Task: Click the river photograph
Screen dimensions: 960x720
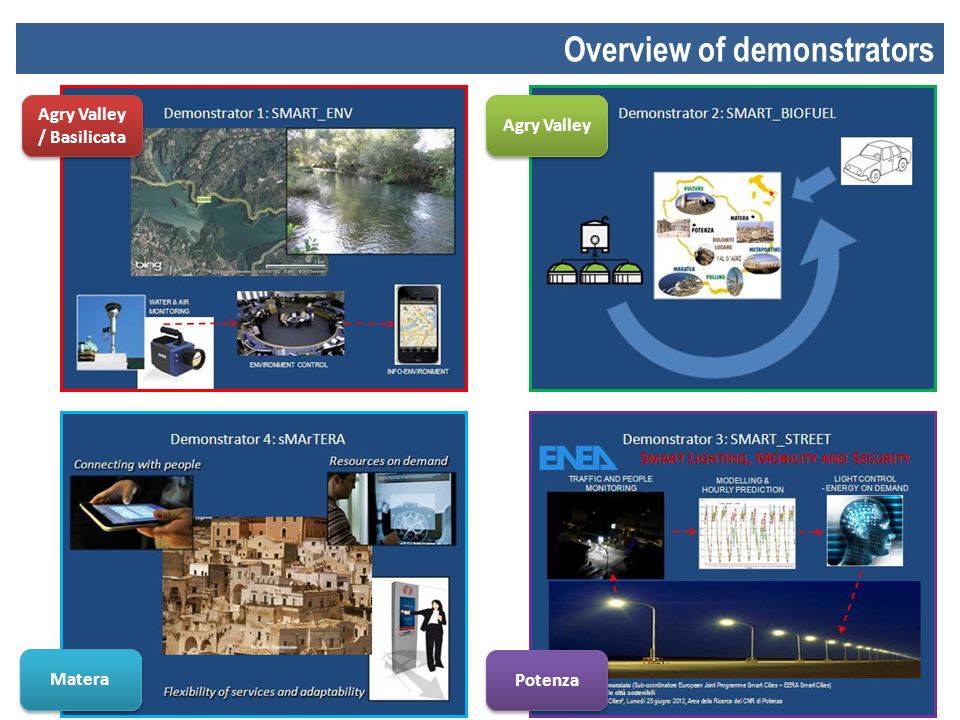Action: coord(371,191)
